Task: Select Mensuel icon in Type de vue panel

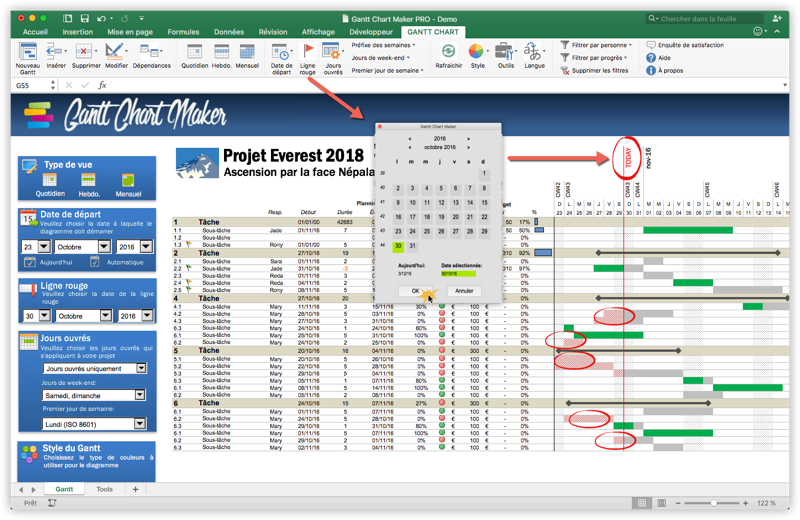Action: 128,180
